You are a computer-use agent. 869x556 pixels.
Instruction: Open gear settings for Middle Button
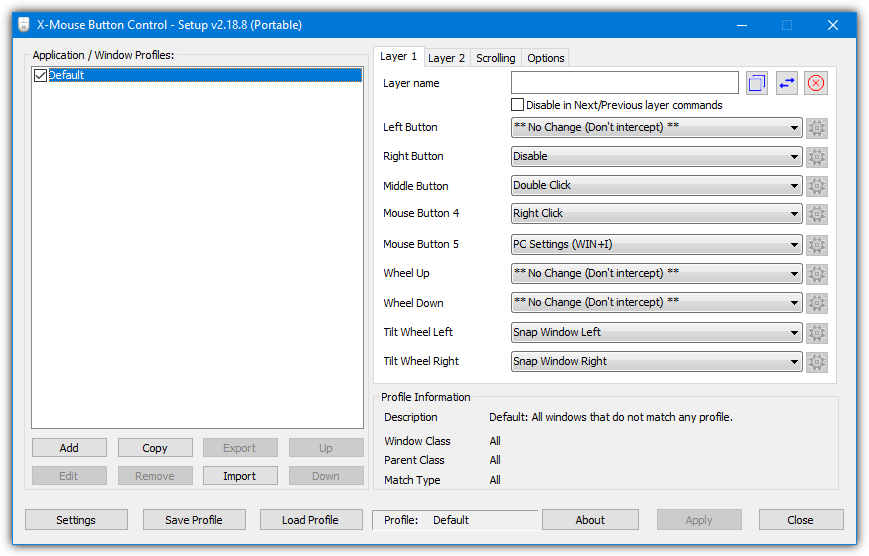click(x=816, y=186)
